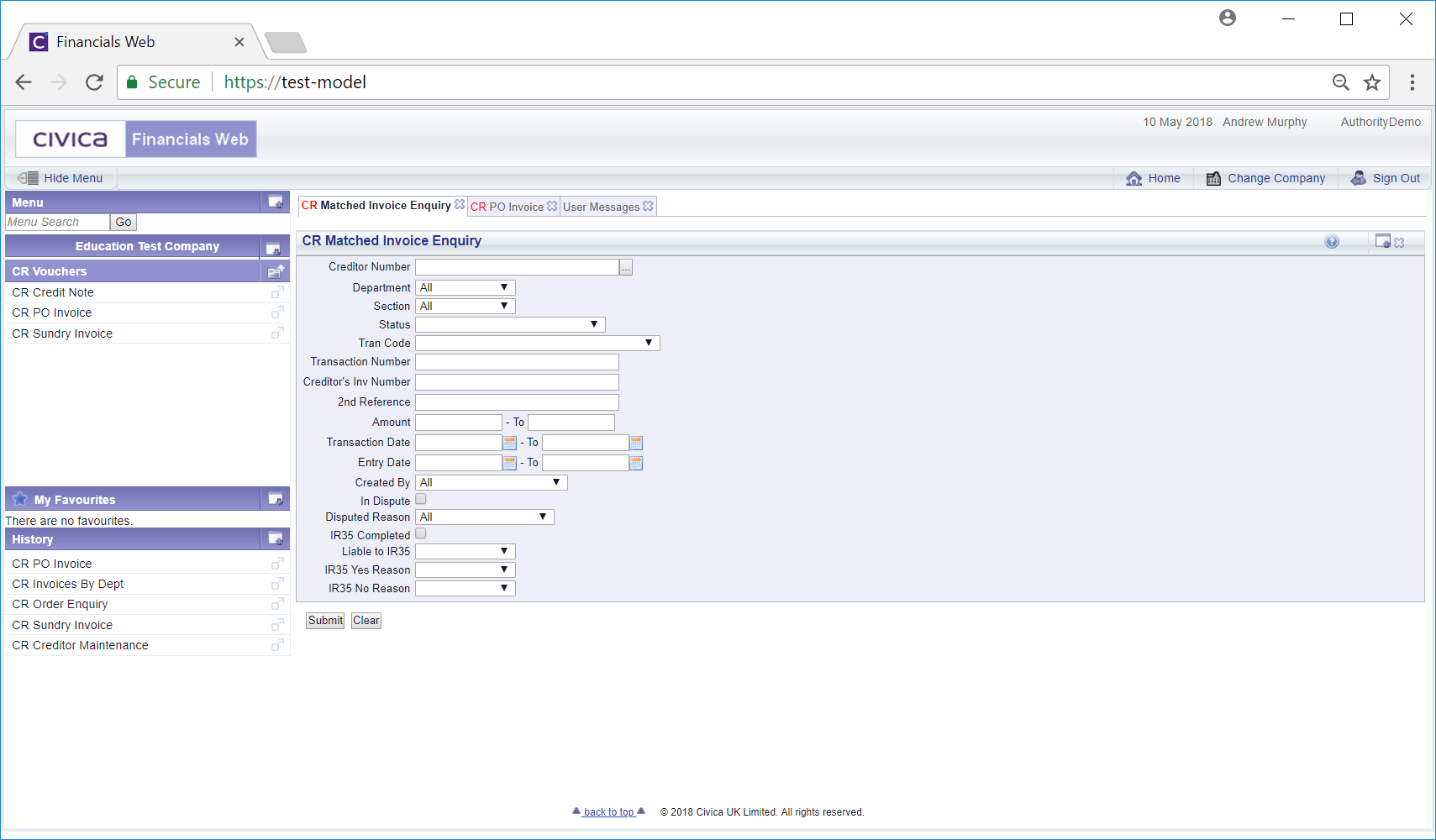Image resolution: width=1436 pixels, height=840 pixels.
Task: Click the Creditor Number lookup ellipsis button
Action: [x=626, y=268]
